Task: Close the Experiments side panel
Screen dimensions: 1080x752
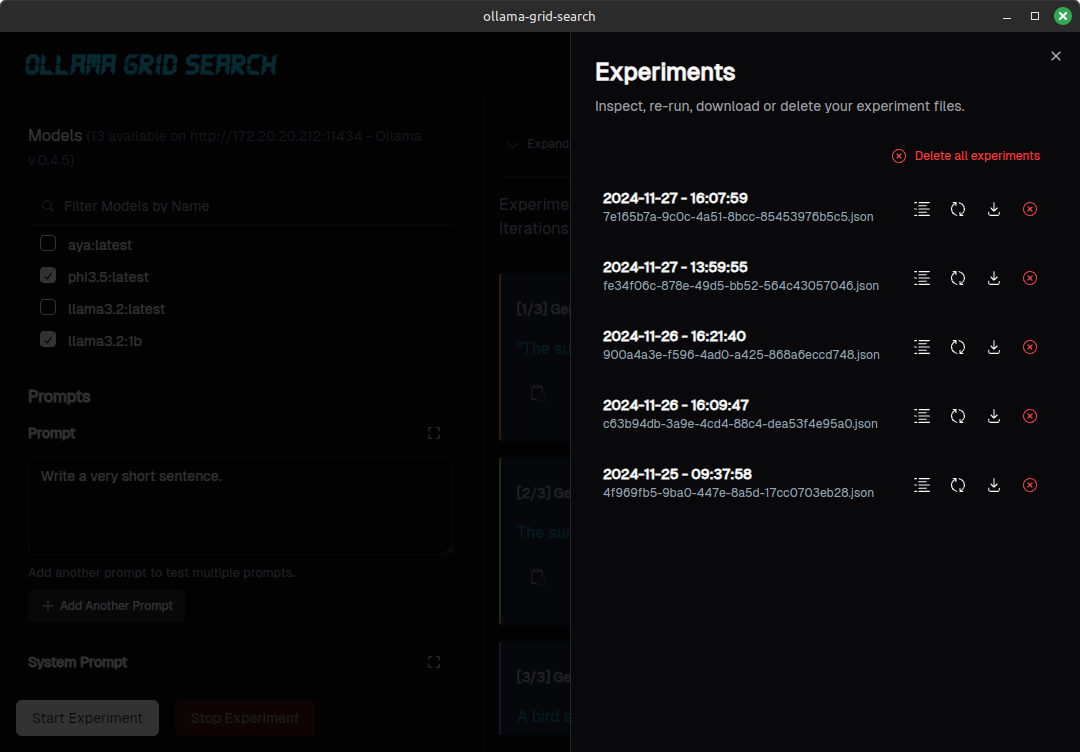Action: pos(1056,57)
